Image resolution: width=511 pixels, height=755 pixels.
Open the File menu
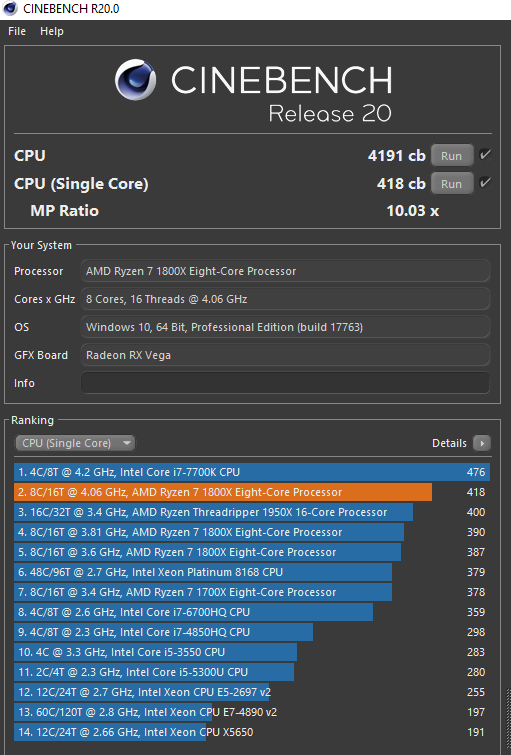tap(17, 31)
